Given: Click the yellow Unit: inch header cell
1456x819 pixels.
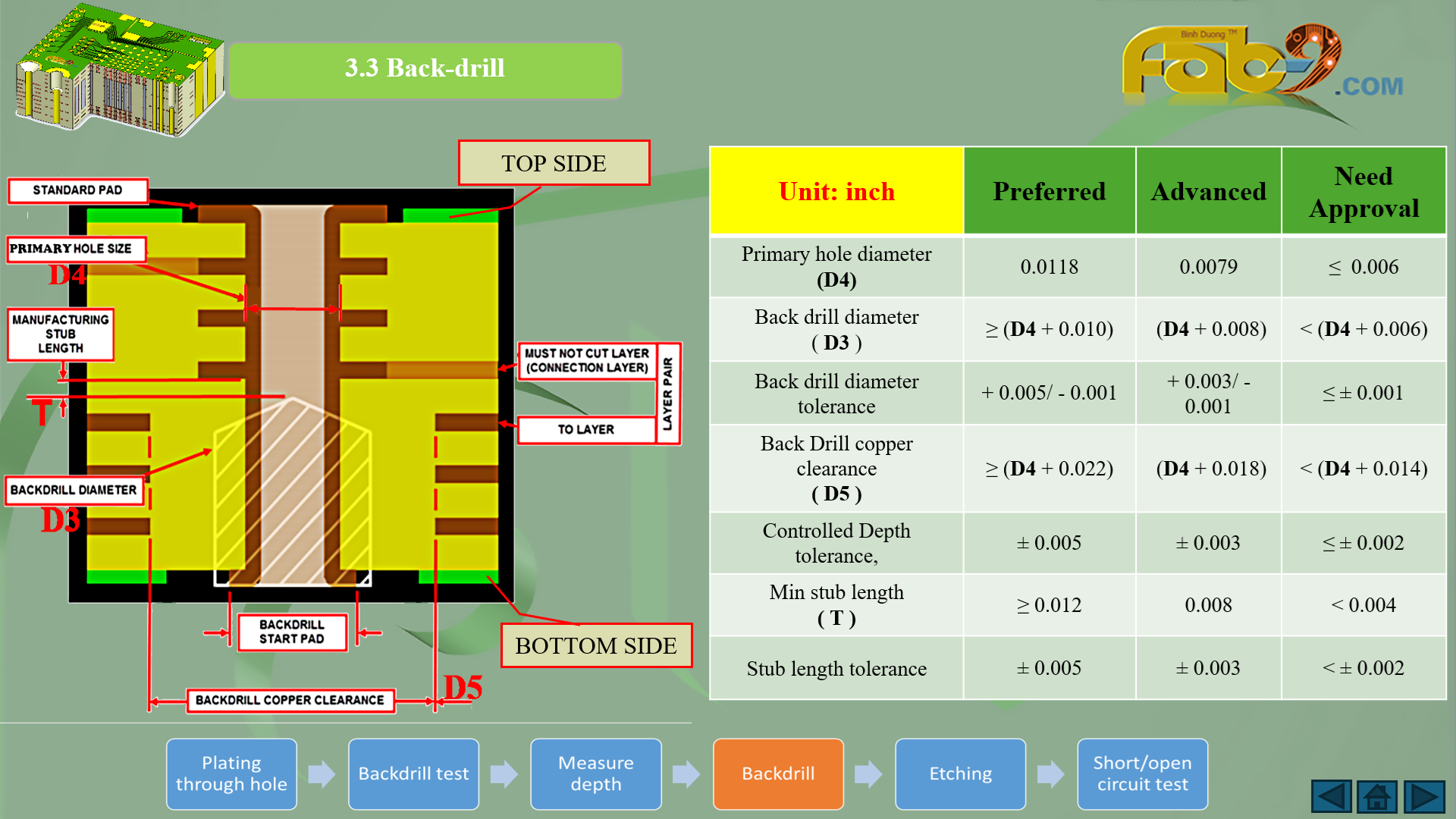Looking at the screenshot, I should tap(836, 191).
